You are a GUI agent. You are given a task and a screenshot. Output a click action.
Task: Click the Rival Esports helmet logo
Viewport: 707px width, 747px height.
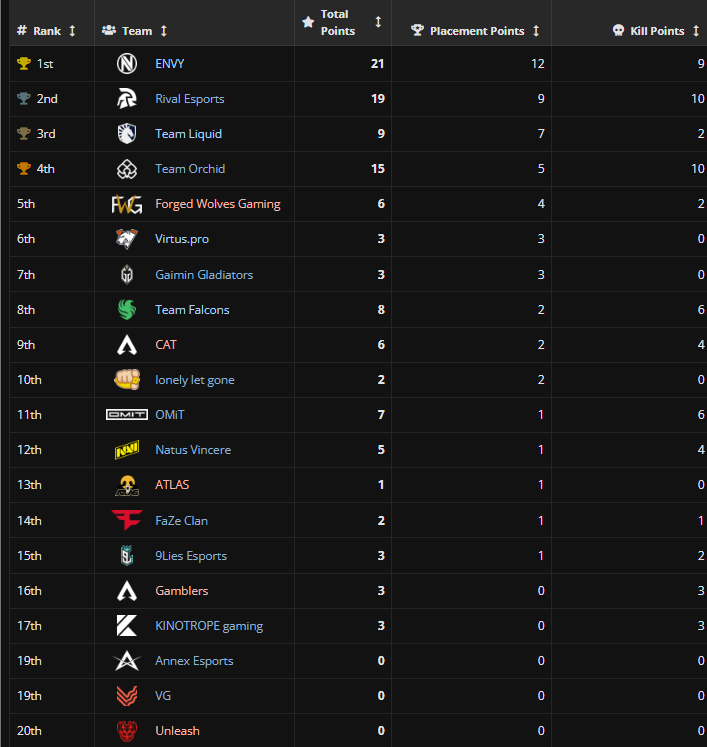coord(127,99)
